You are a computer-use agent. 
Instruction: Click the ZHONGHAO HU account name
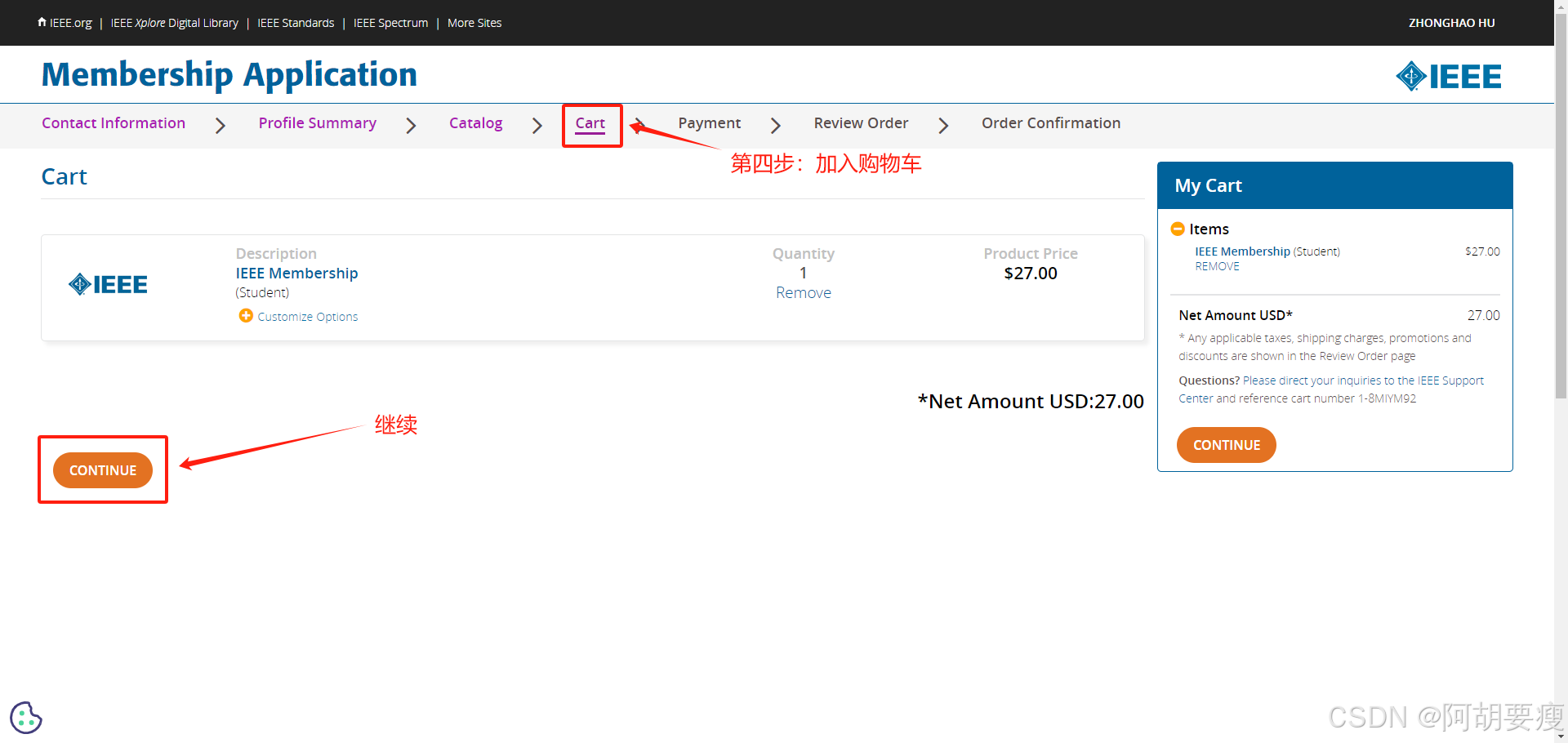point(1451,23)
